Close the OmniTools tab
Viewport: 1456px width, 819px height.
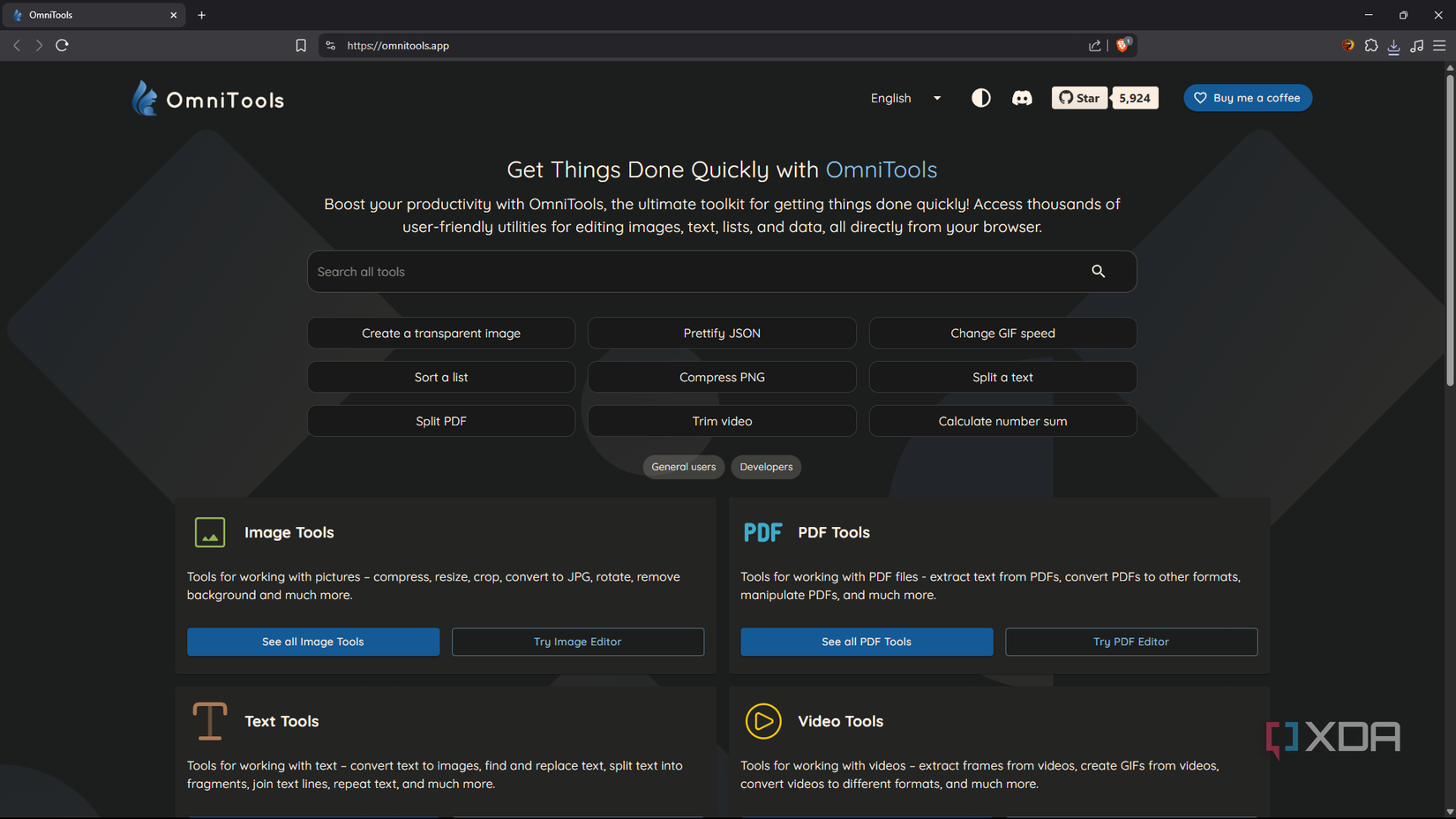173,15
